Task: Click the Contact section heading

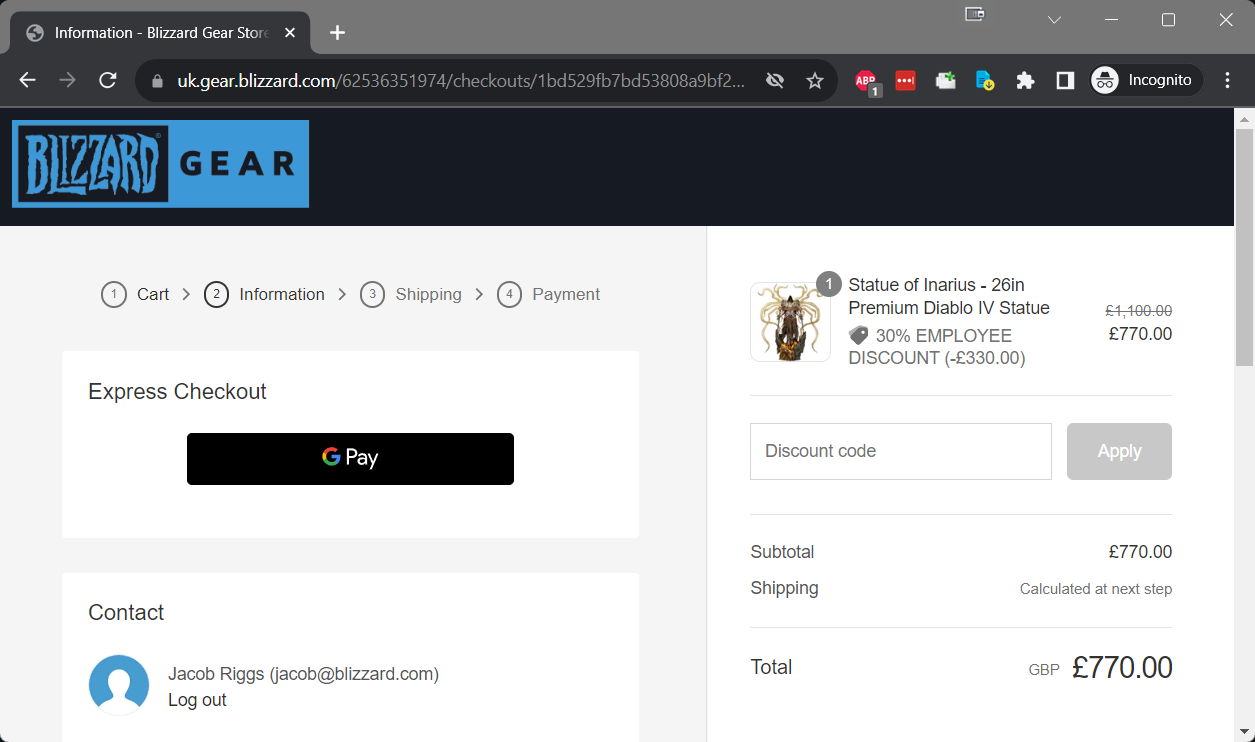Action: [x=126, y=612]
